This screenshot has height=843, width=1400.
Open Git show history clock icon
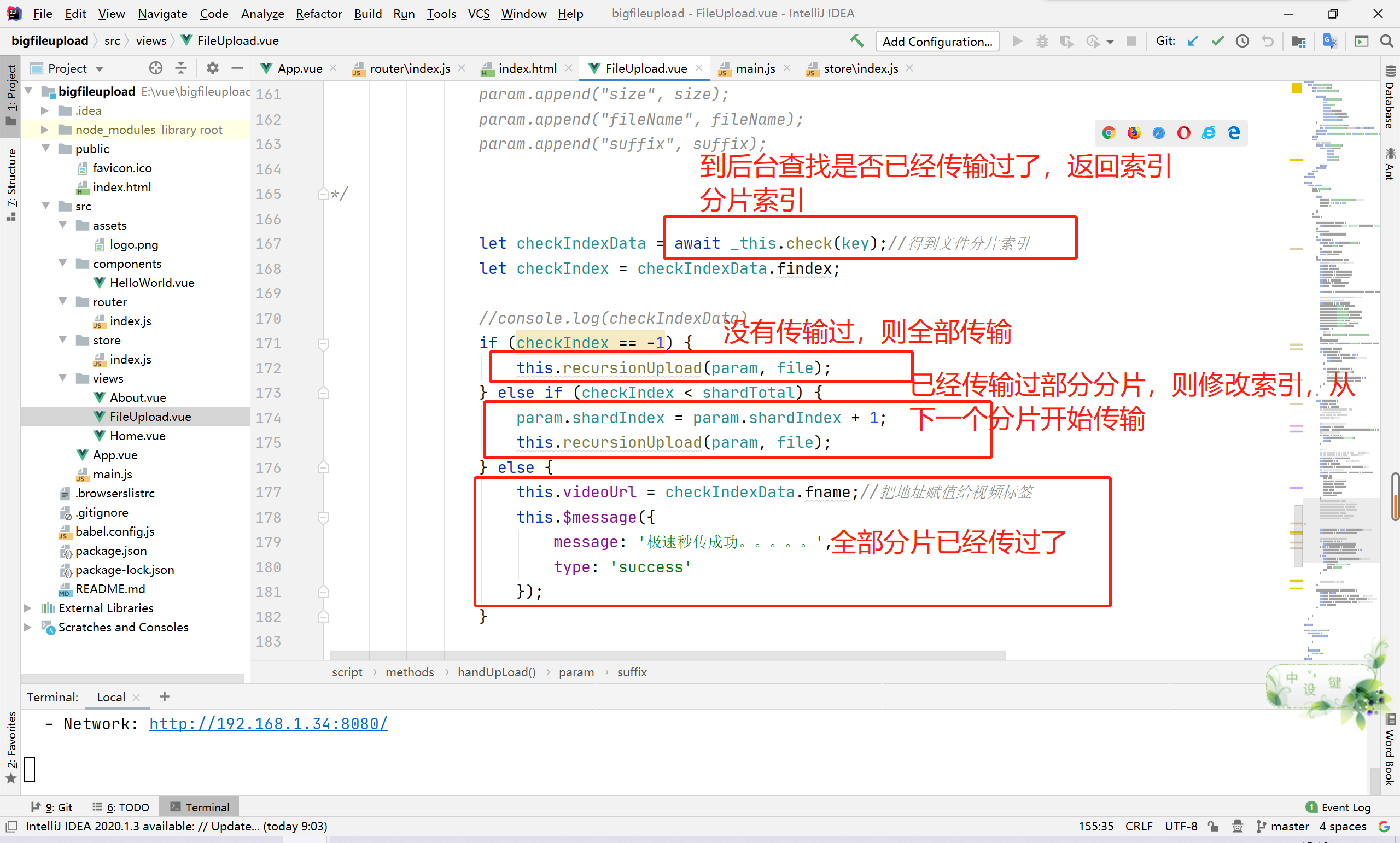[x=1242, y=41]
